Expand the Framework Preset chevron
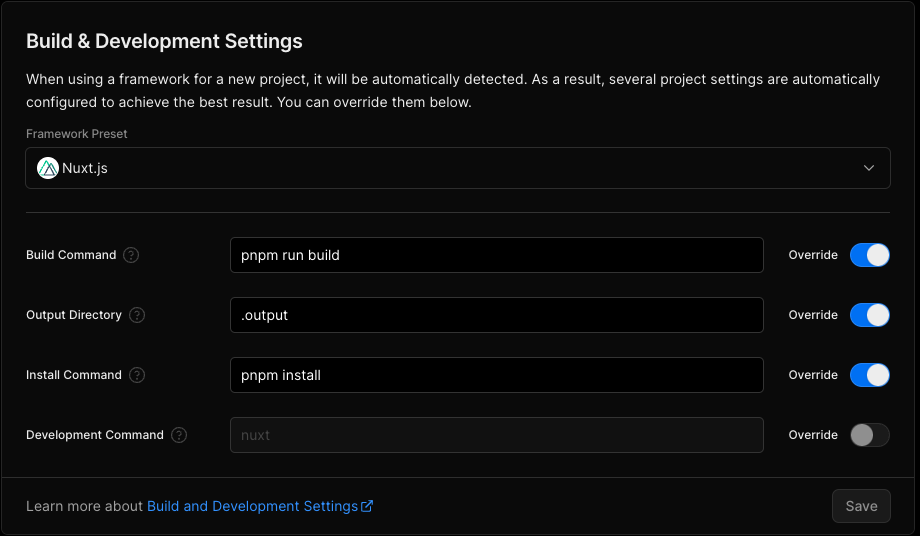Screen dimensions: 920x536 click(x=869, y=168)
